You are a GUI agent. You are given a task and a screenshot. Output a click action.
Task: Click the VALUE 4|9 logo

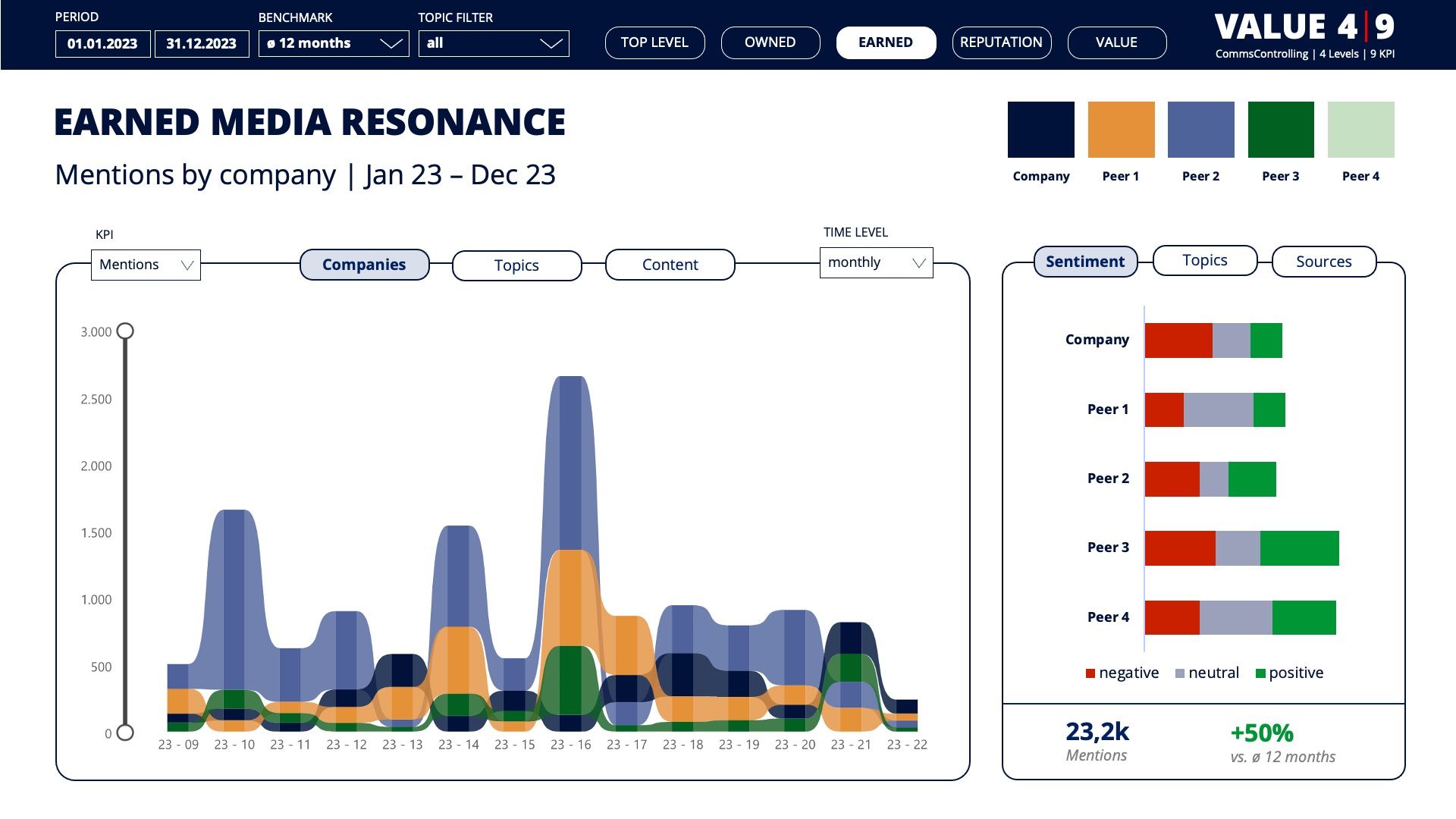[1304, 27]
